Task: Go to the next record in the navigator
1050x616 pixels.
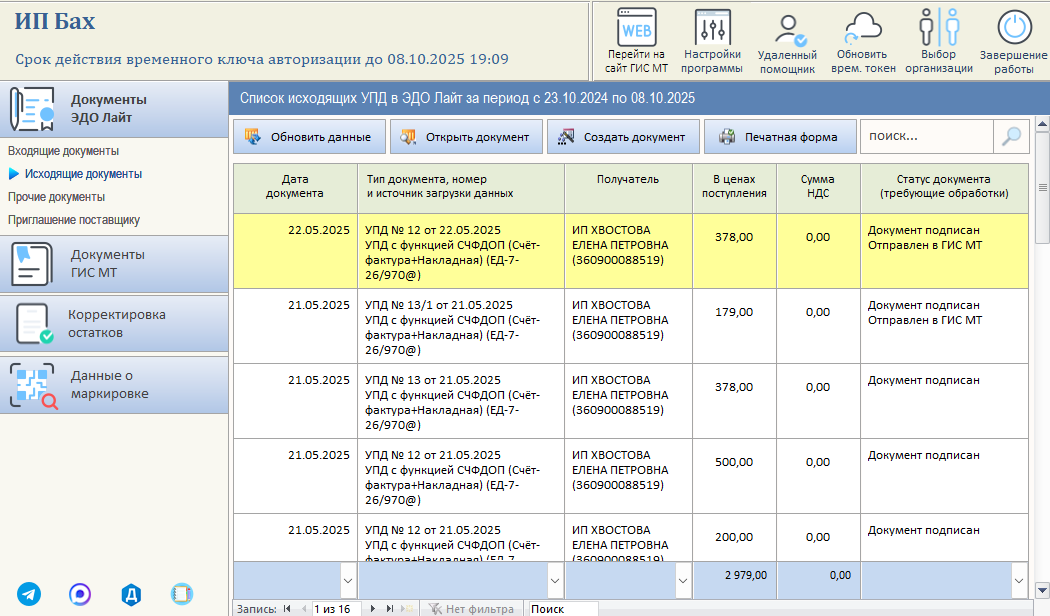Action: [x=373, y=609]
